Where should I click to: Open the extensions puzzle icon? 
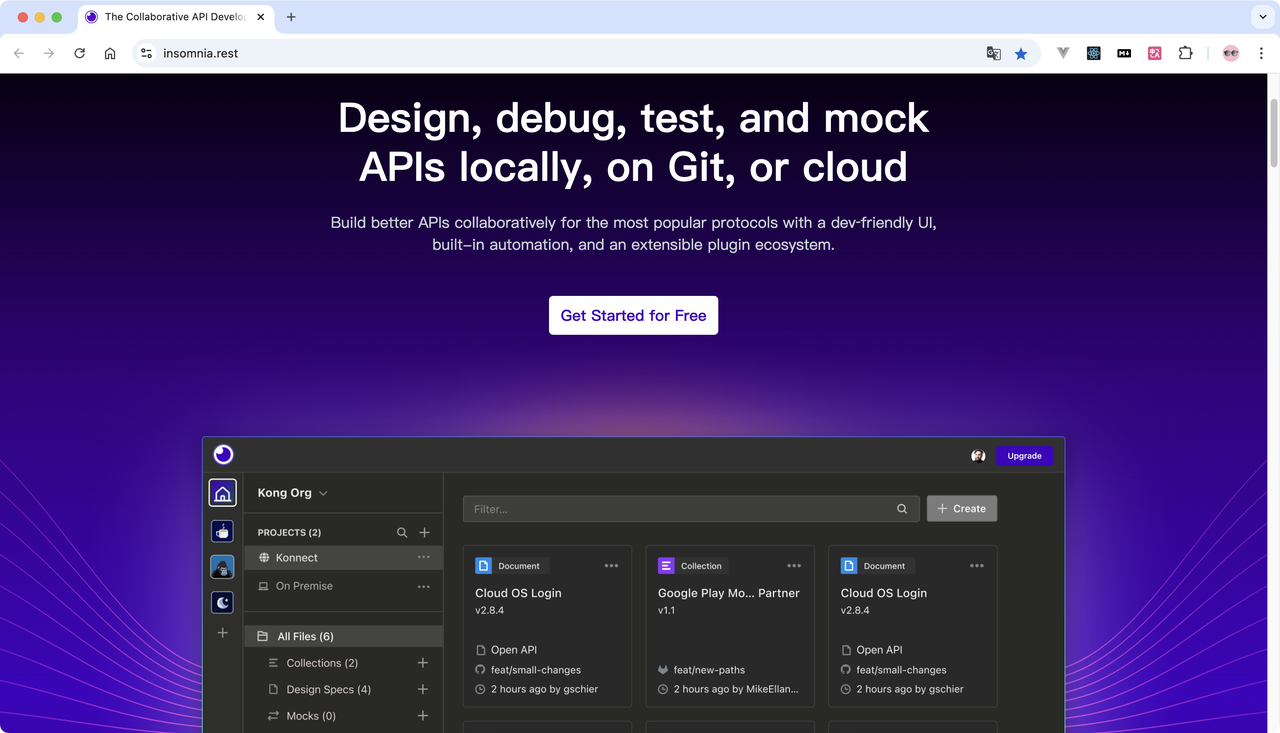point(1185,53)
